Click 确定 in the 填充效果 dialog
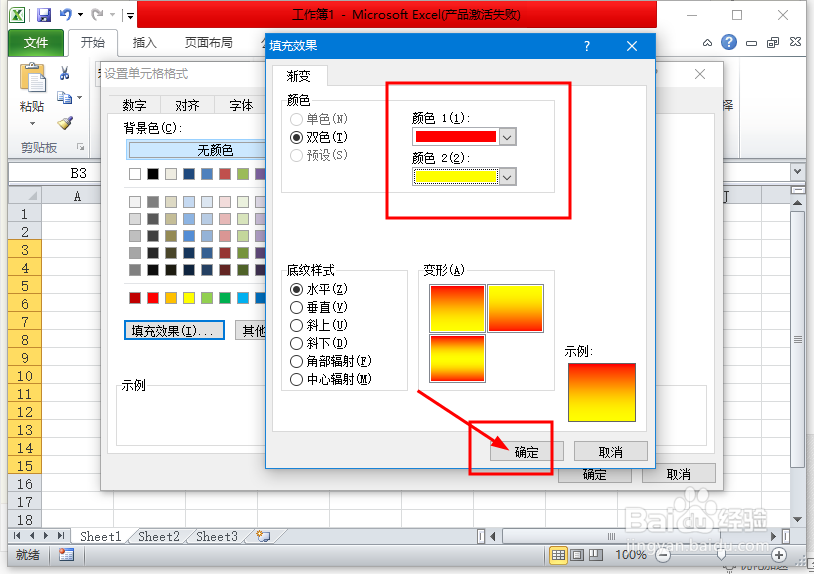Viewport: 814px width, 574px height. click(526, 452)
